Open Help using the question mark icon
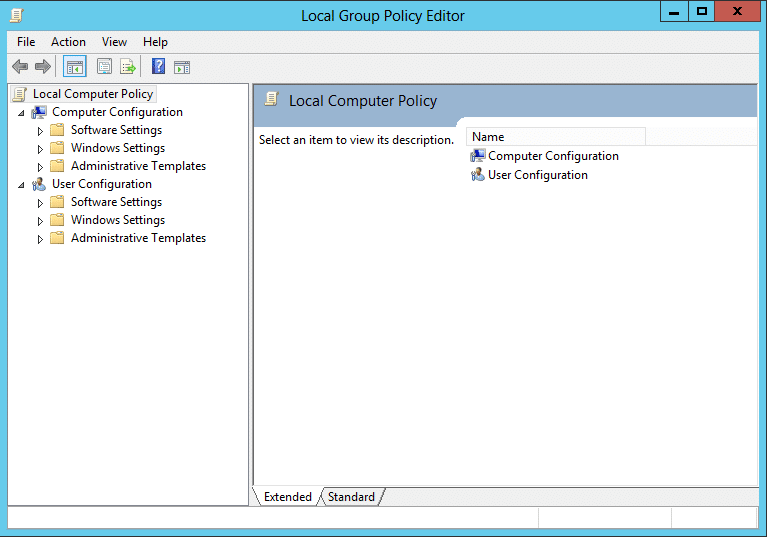The image size is (767, 537). coord(158,66)
